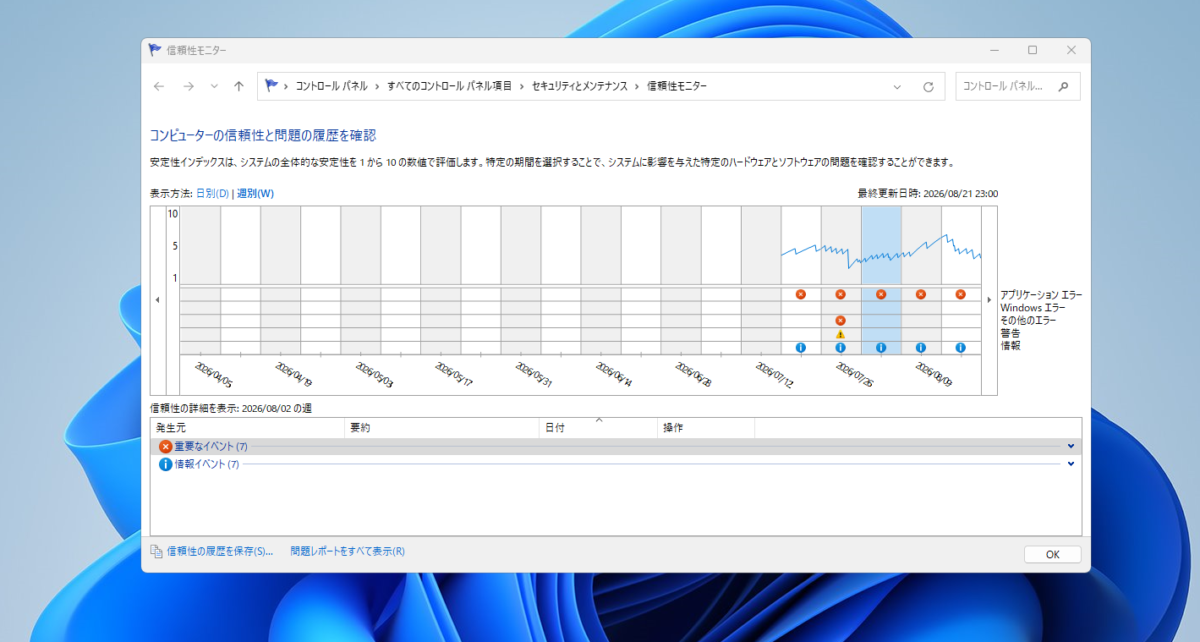Open the address bar history dropdown
Screen dimensions: 1200x642
(x=896, y=87)
